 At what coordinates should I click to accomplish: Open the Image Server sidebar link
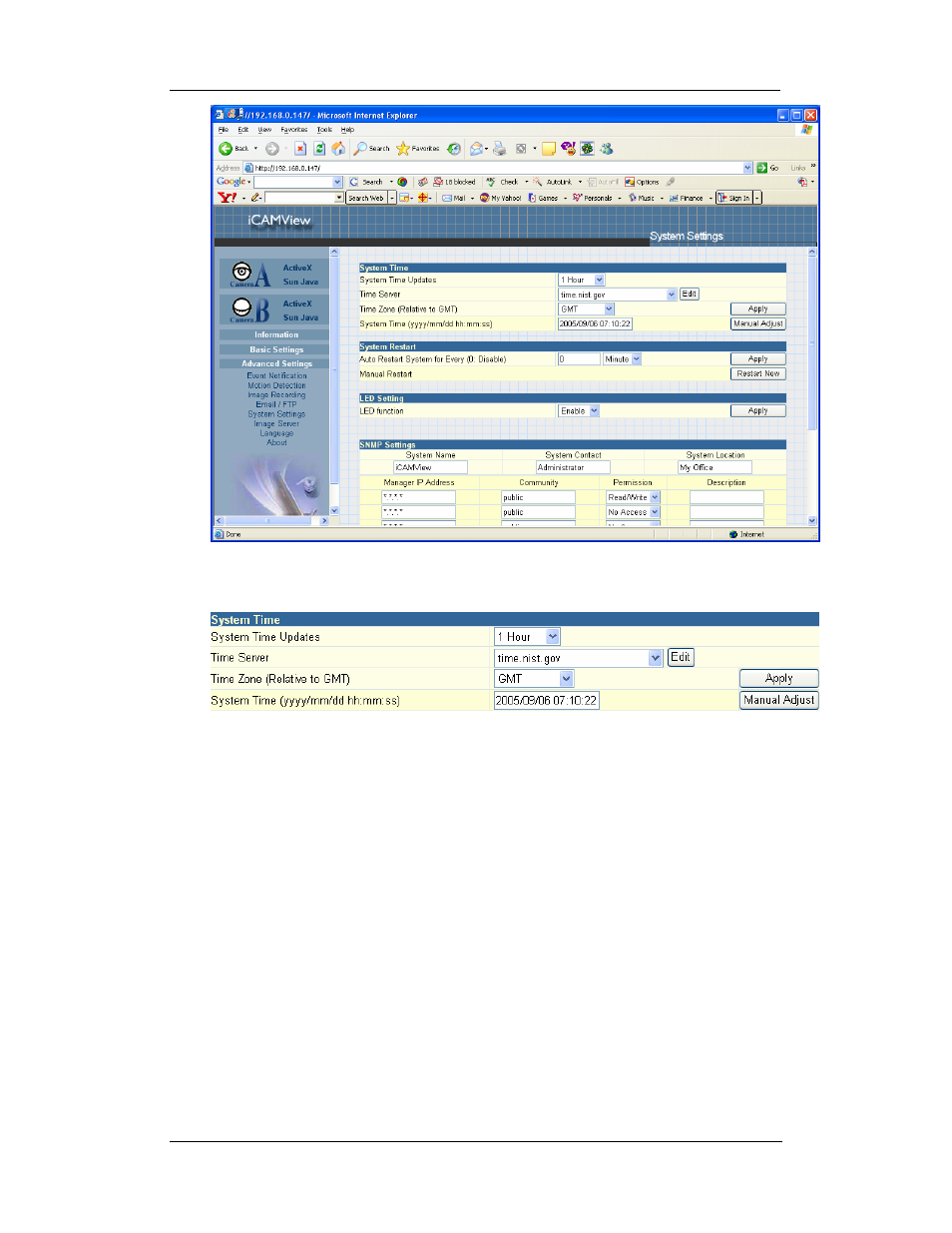point(276,423)
